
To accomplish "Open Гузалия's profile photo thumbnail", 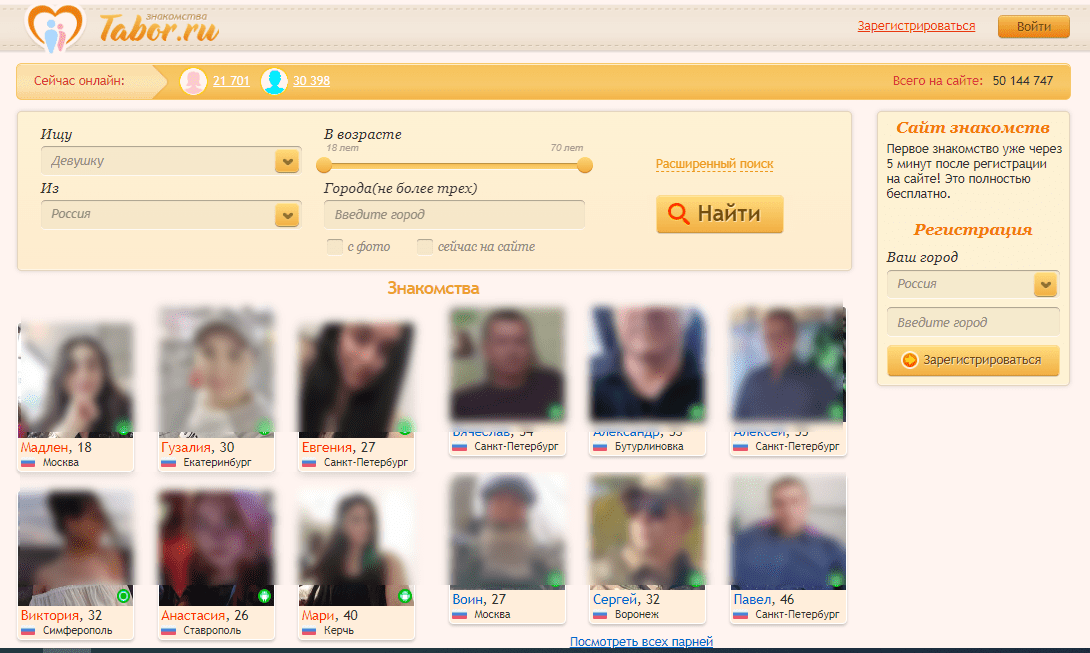I will pyautogui.click(x=216, y=370).
